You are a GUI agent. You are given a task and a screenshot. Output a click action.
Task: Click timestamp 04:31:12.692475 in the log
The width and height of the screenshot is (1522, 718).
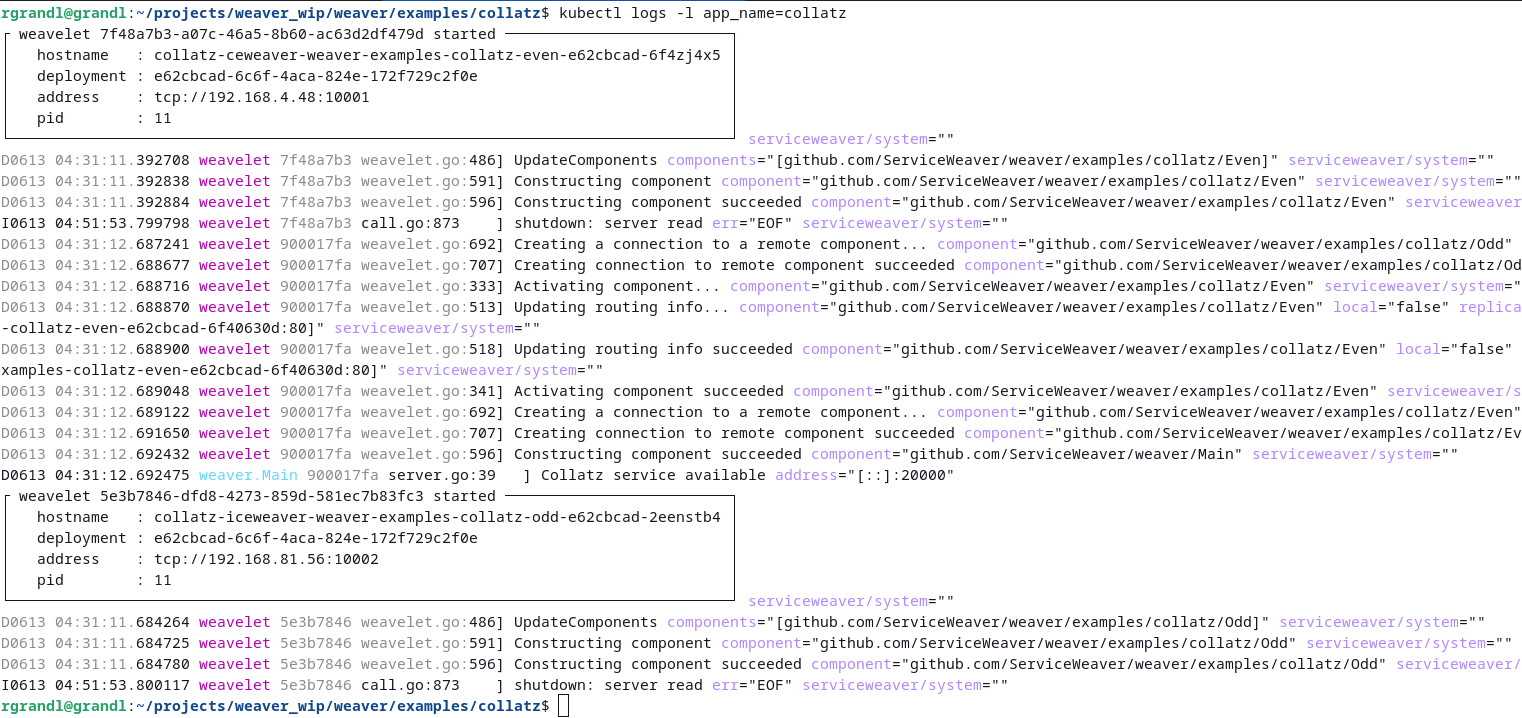click(122, 475)
